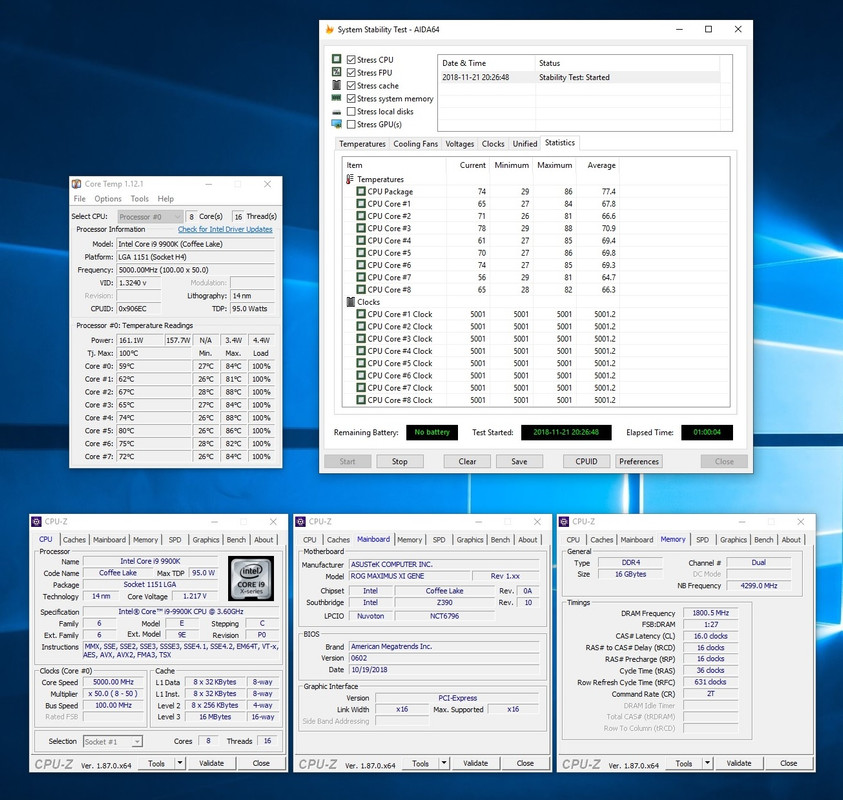843x800 pixels.
Task: Click Close button in CPU-Z Memory window
Action: pos(789,763)
